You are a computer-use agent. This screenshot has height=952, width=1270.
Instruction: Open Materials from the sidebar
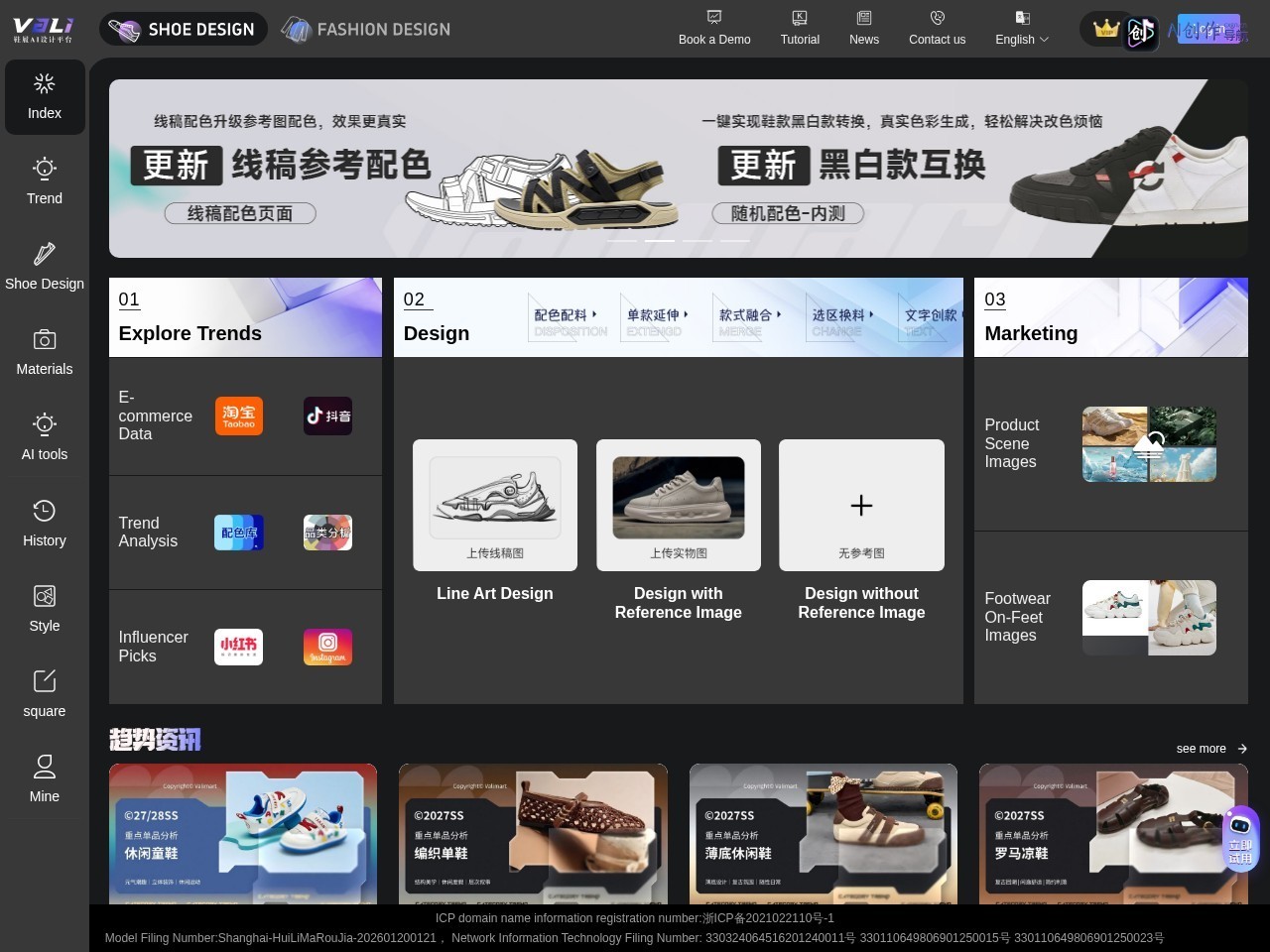[45, 353]
